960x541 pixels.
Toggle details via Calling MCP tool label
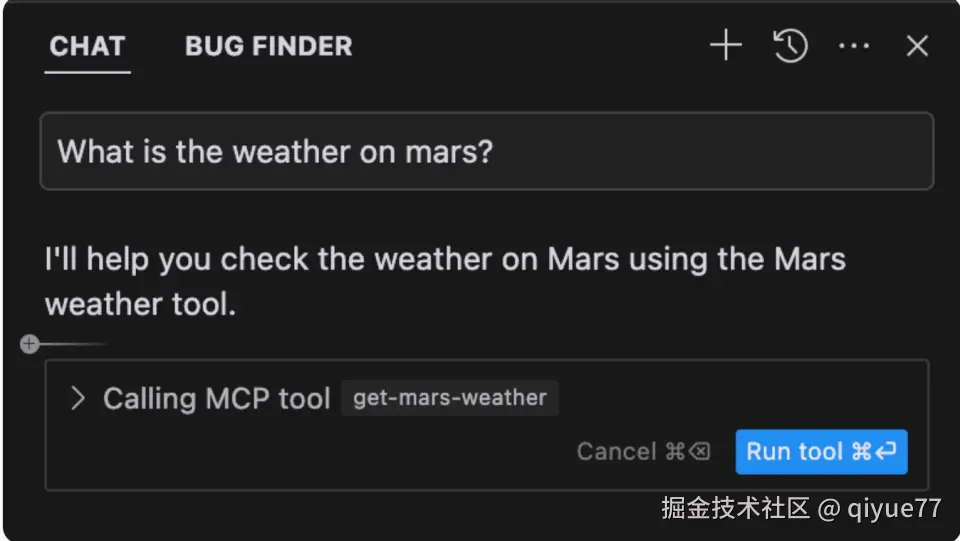(216, 399)
